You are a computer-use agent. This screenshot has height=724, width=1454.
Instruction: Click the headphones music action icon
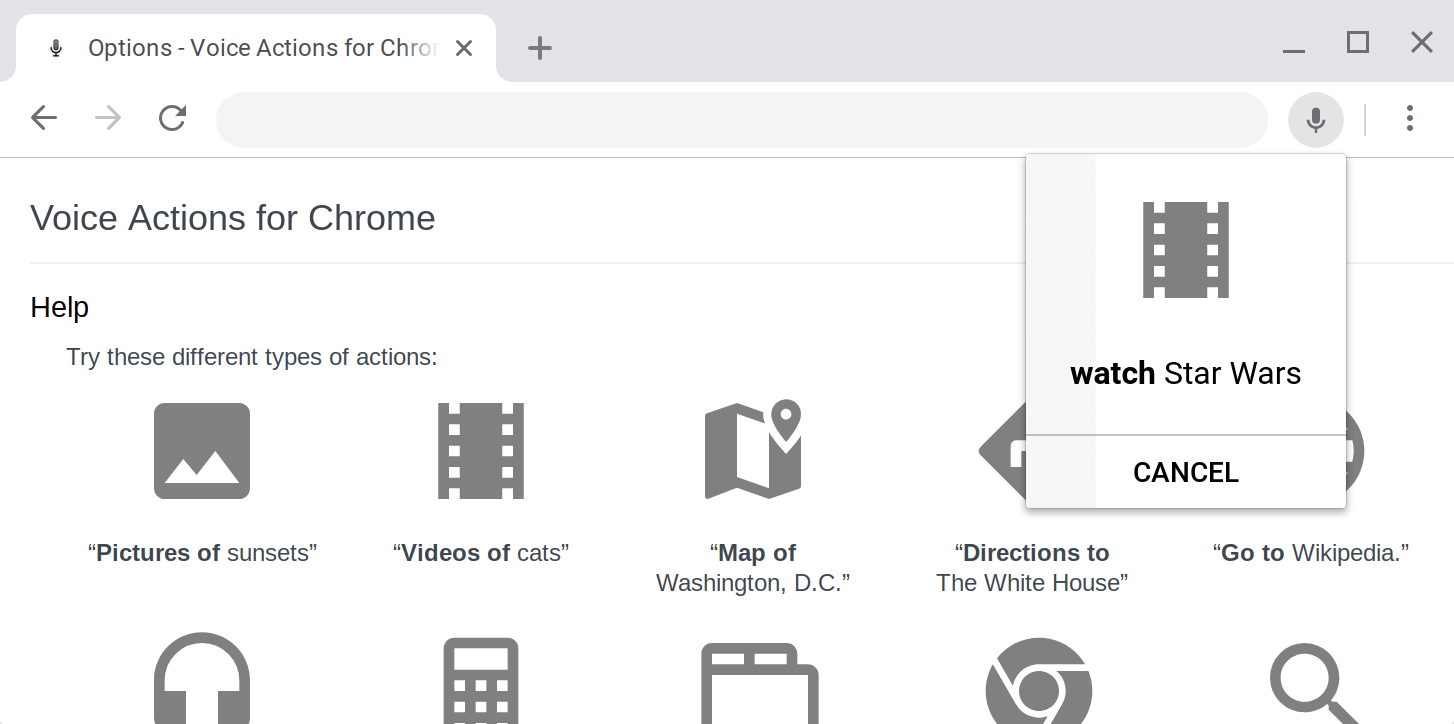202,678
